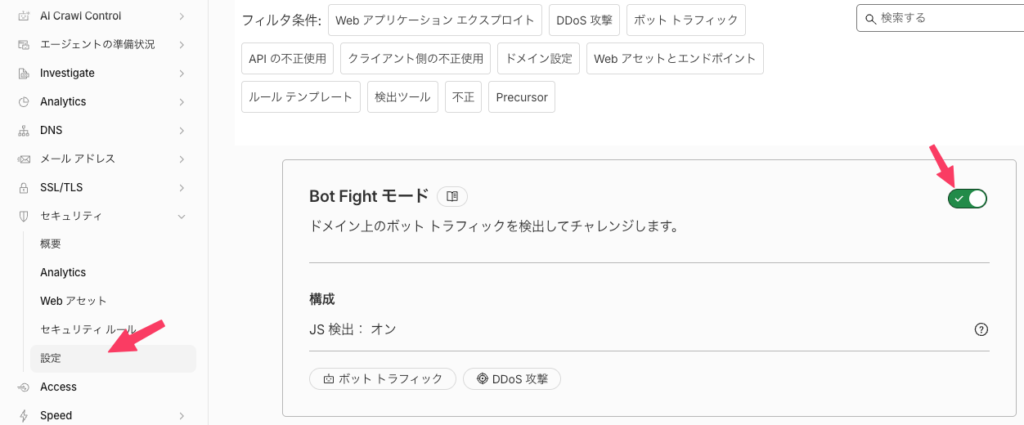Select the Precursor filter button
The image size is (1024, 425).
point(522,97)
